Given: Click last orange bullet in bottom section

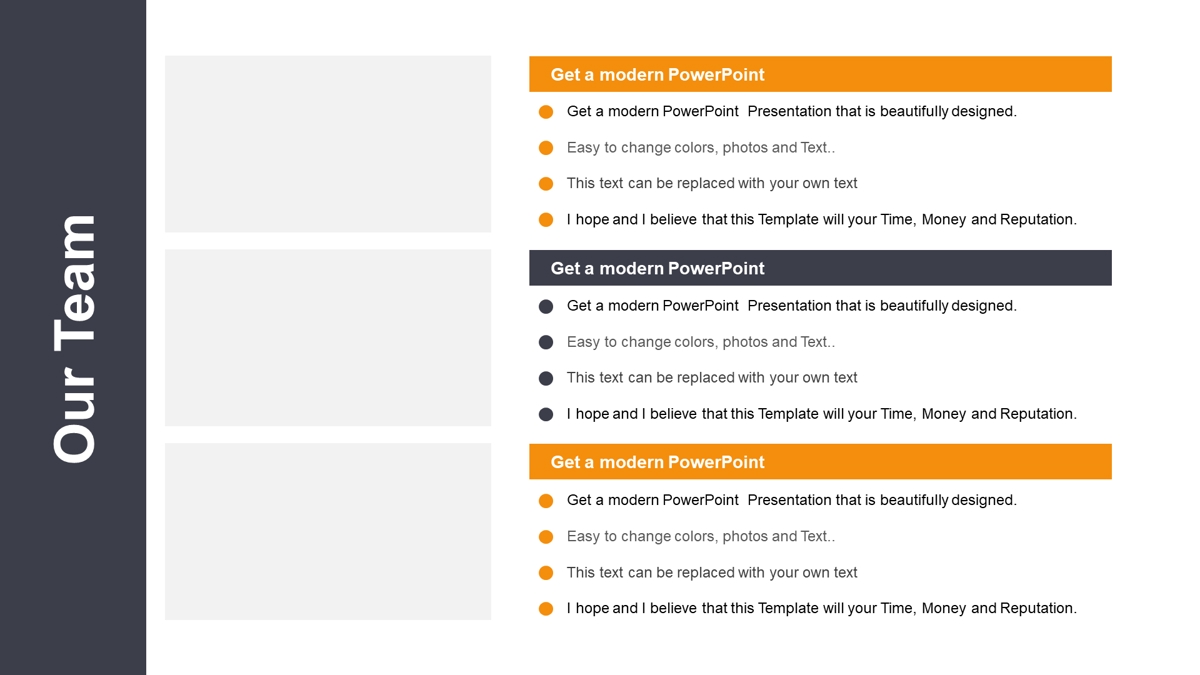Looking at the screenshot, I should (x=546, y=609).
